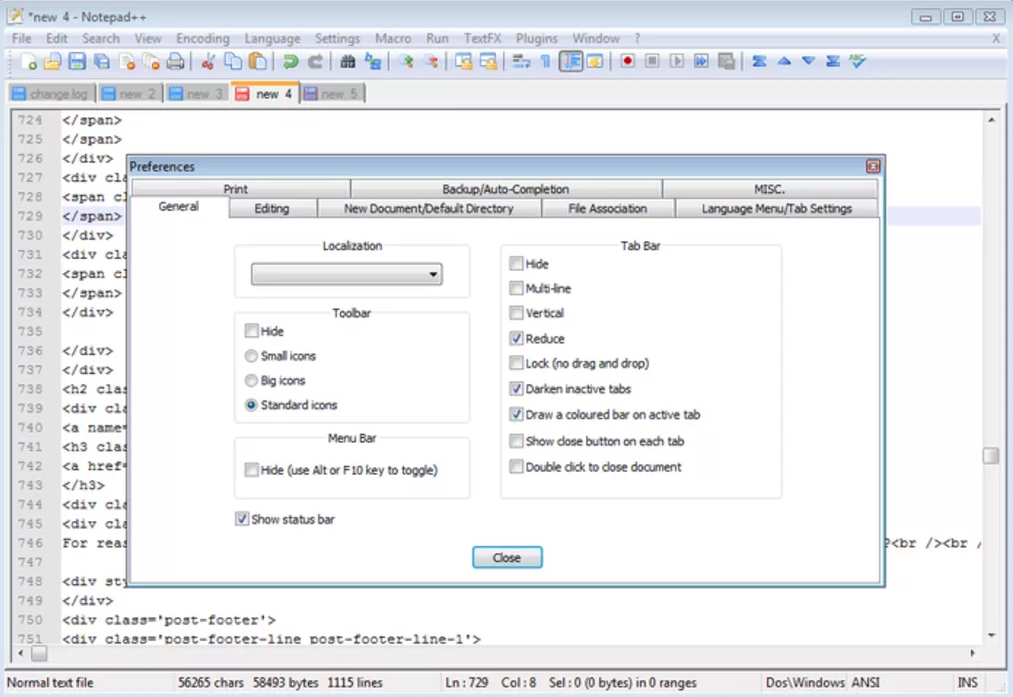This screenshot has height=697, width=1013.
Task: Click the Close All documents toolbar icon
Action: [151, 61]
